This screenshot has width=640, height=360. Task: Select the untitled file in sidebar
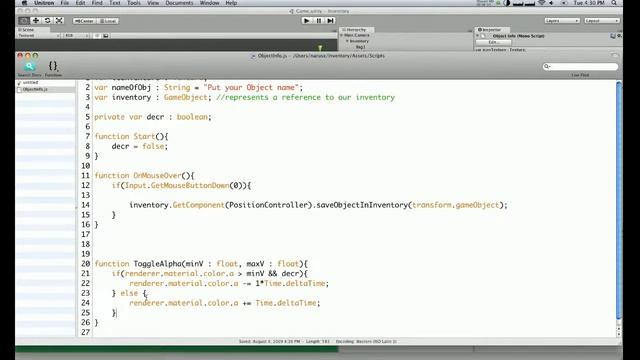(x=30, y=82)
